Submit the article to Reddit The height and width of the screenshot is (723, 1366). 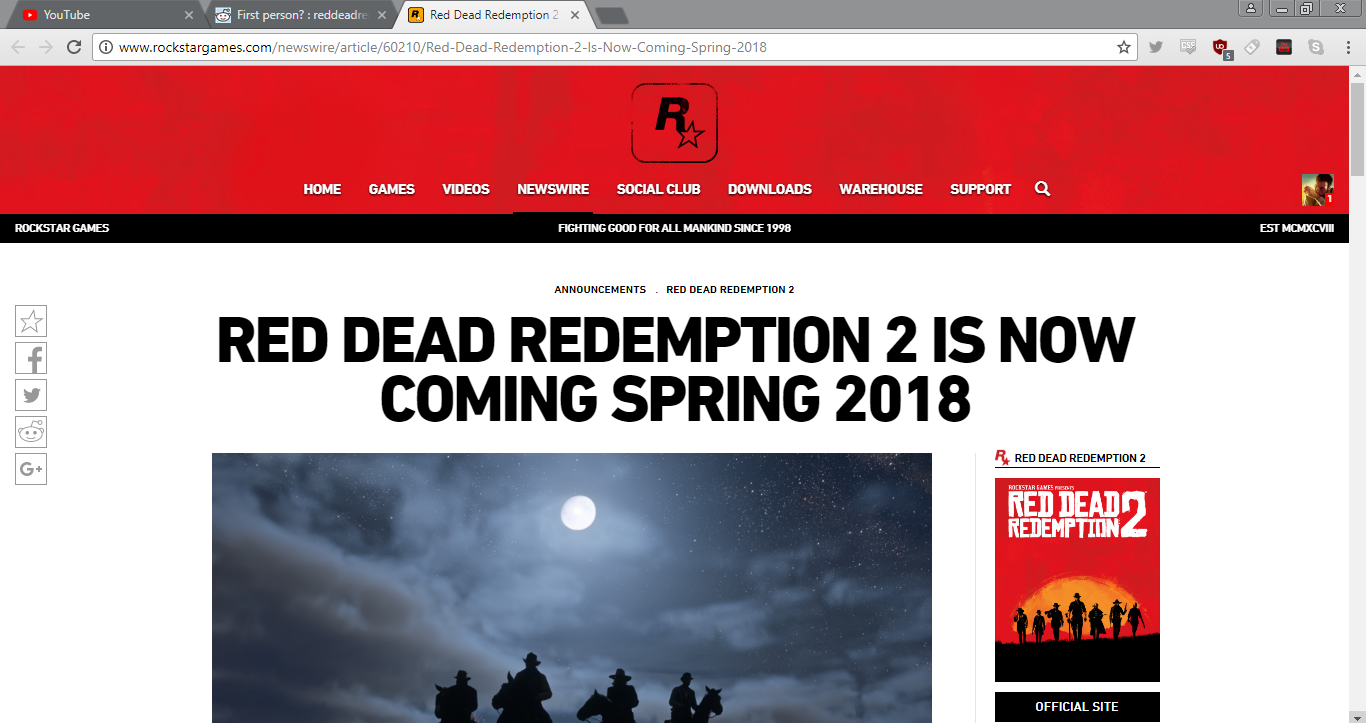31,431
